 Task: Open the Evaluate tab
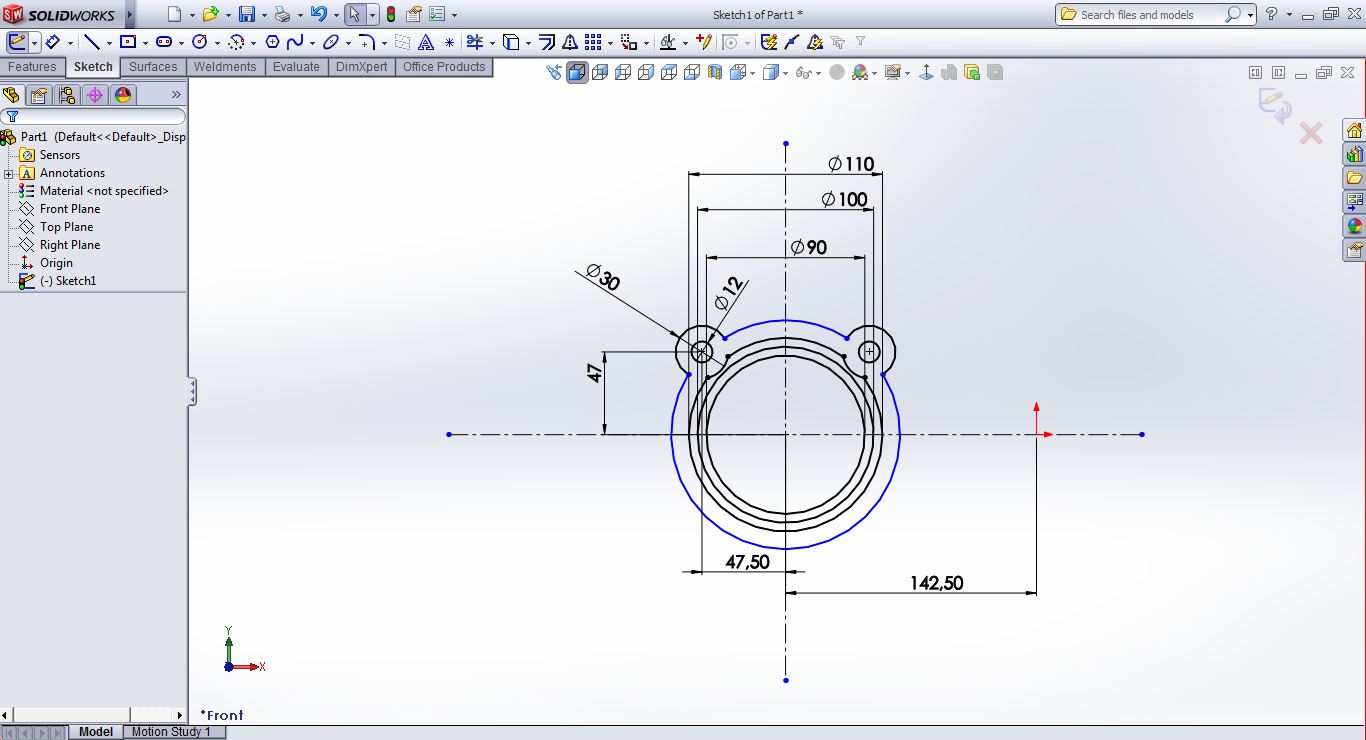tap(296, 67)
